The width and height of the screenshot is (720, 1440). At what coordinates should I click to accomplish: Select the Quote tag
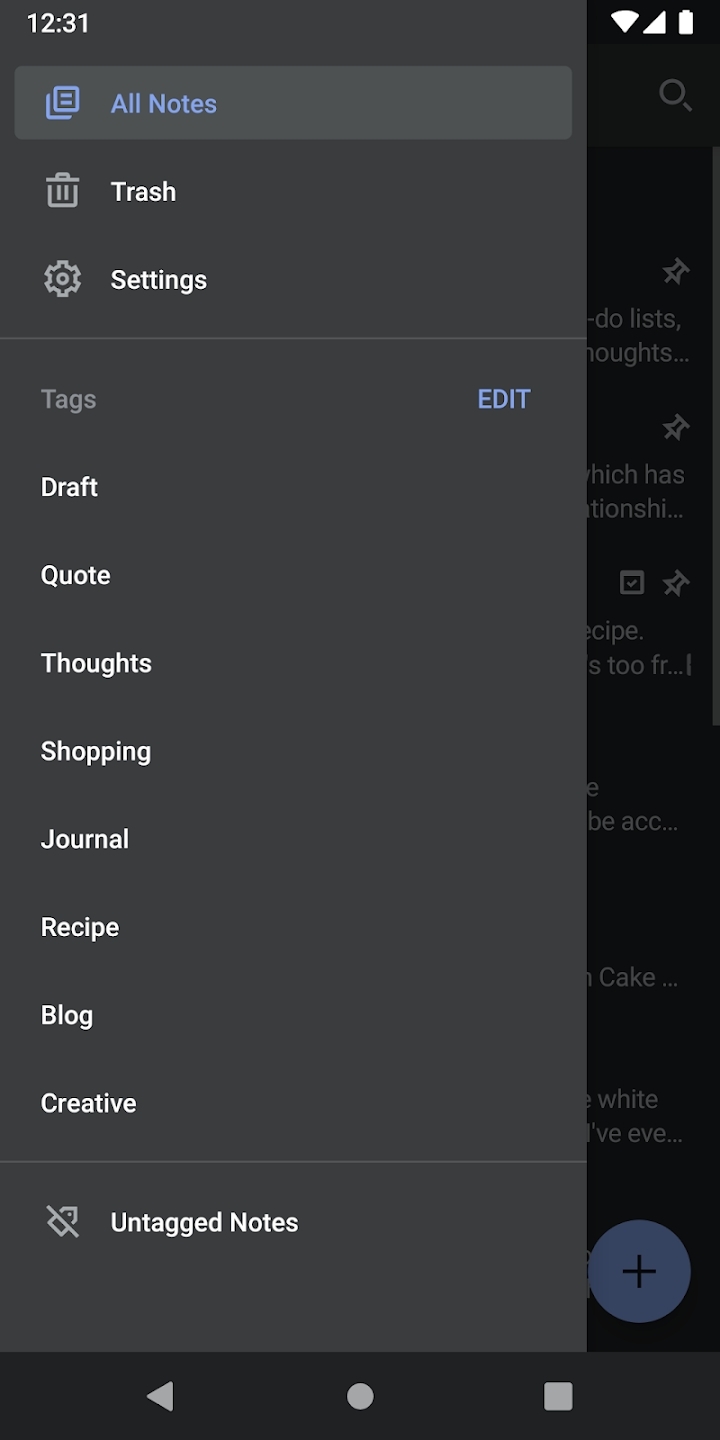76,575
